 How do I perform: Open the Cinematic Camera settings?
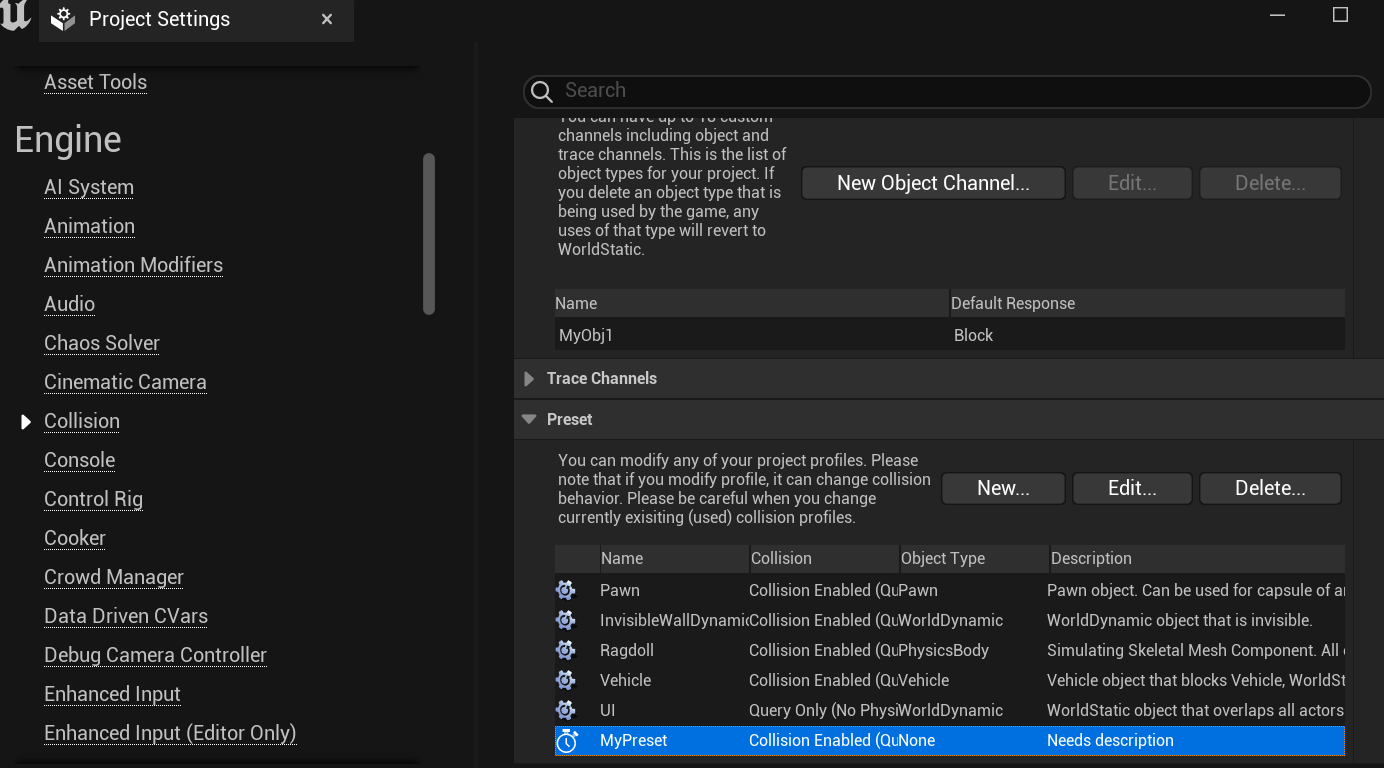tap(125, 382)
